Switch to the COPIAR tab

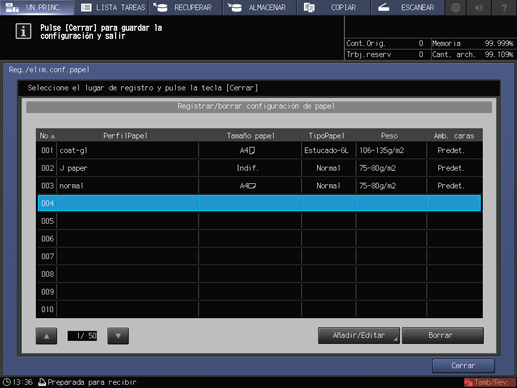(333, 7)
